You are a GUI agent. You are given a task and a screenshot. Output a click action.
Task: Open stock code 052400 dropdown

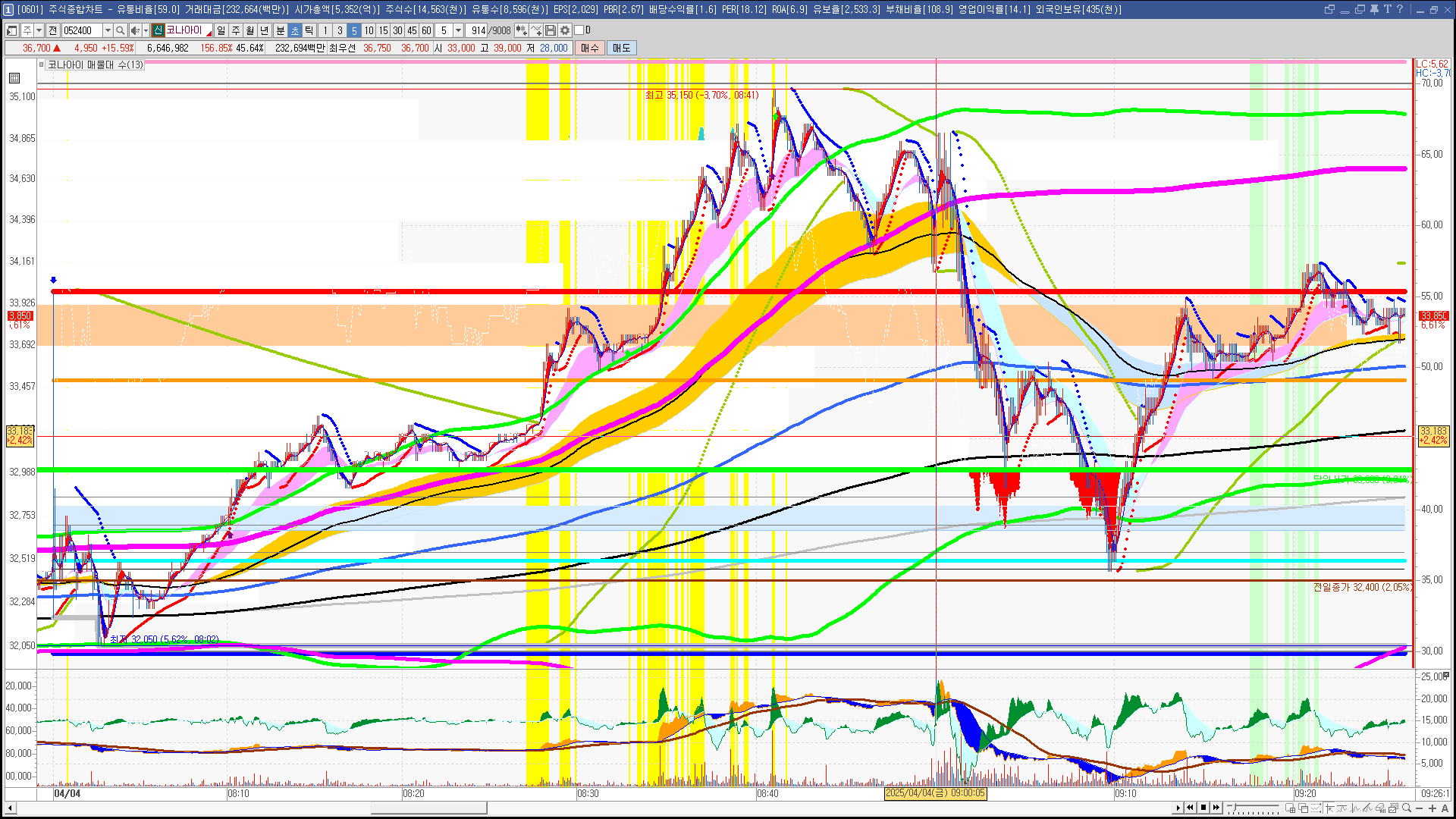[x=108, y=30]
